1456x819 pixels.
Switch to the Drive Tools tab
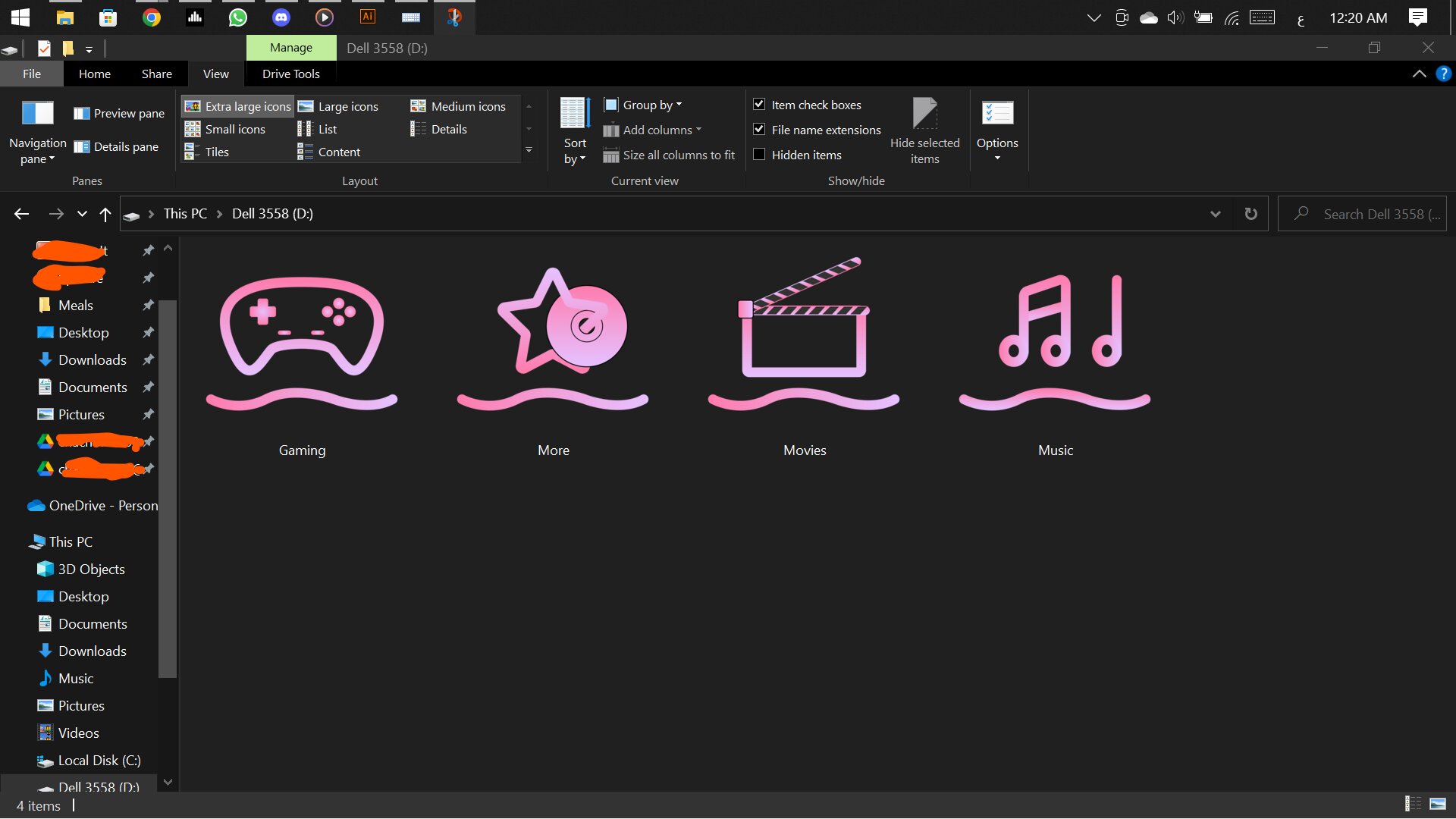pyautogui.click(x=290, y=74)
